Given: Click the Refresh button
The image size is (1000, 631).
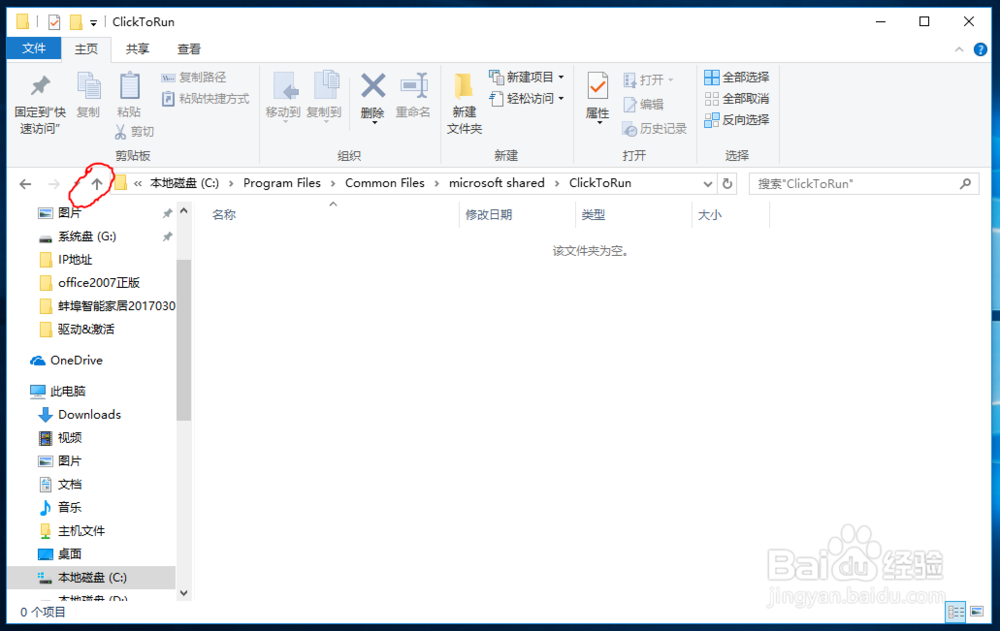Looking at the screenshot, I should coord(727,184).
